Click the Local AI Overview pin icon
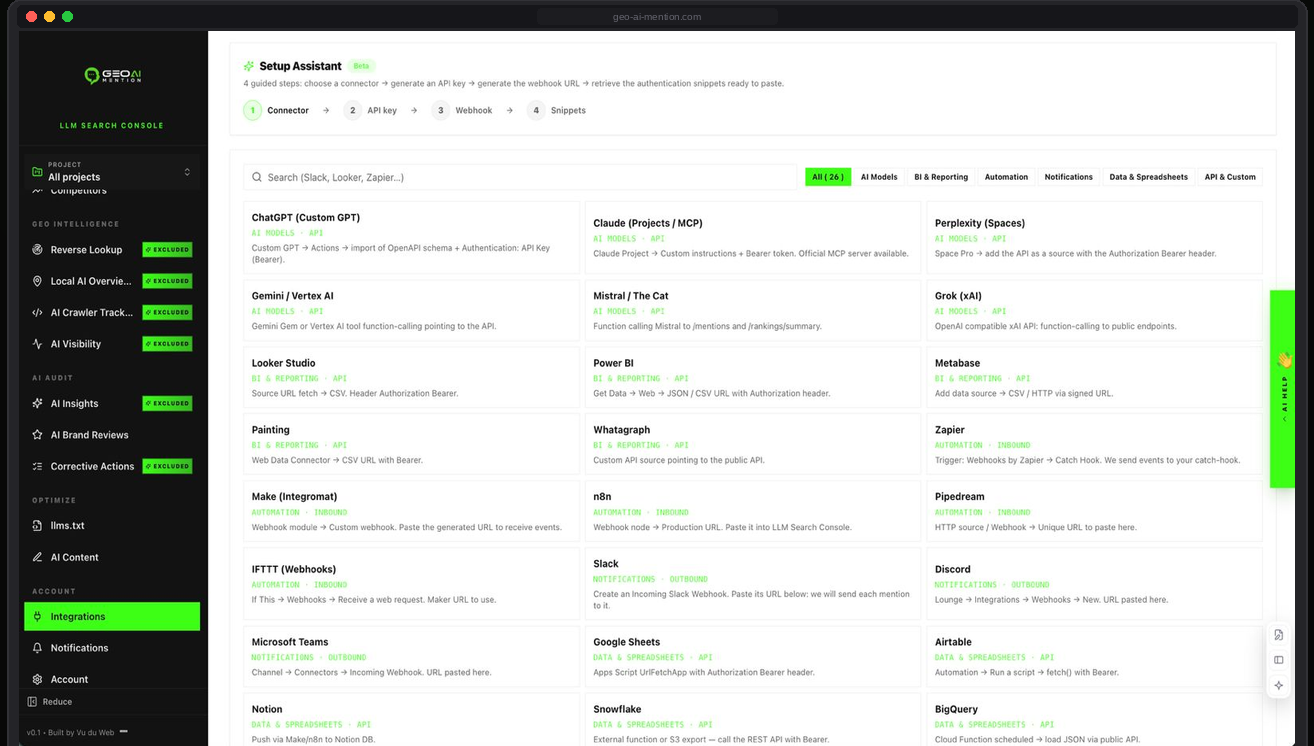This screenshot has width=1314, height=746. tap(38, 281)
